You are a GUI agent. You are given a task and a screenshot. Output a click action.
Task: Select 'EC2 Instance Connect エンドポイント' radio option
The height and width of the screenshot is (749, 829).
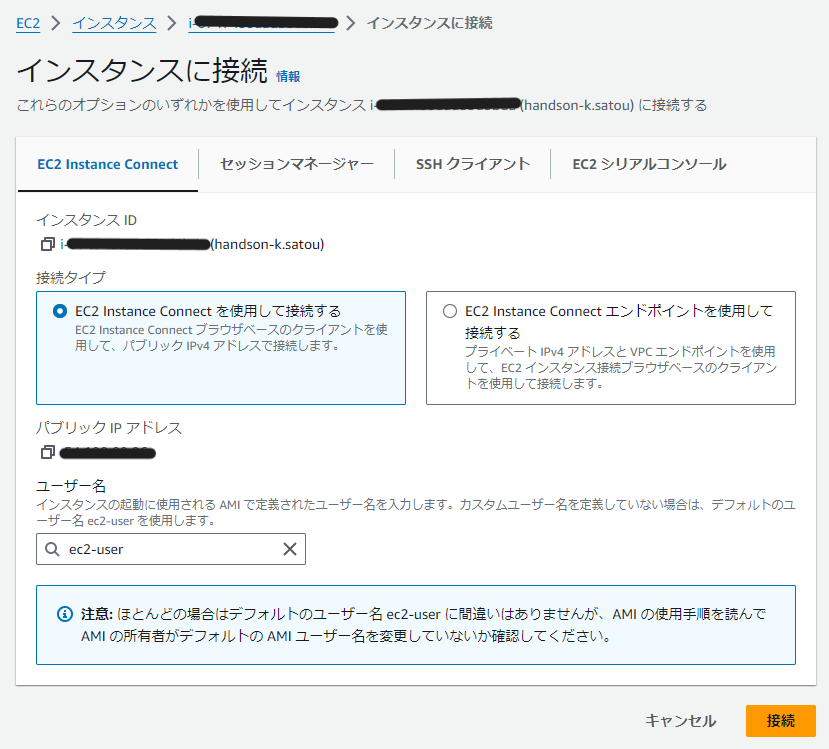point(450,311)
